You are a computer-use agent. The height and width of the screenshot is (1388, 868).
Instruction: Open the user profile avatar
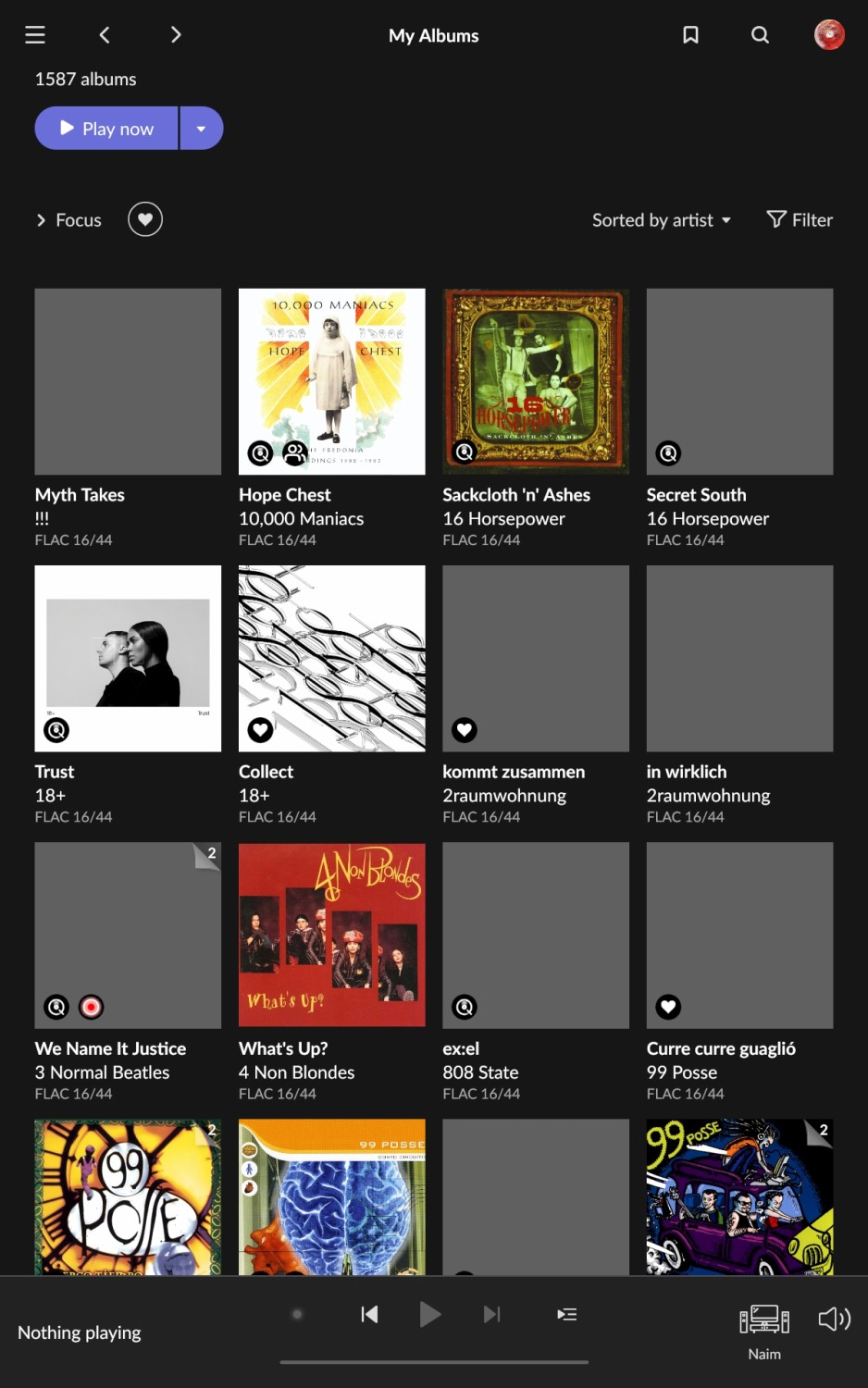(x=829, y=35)
